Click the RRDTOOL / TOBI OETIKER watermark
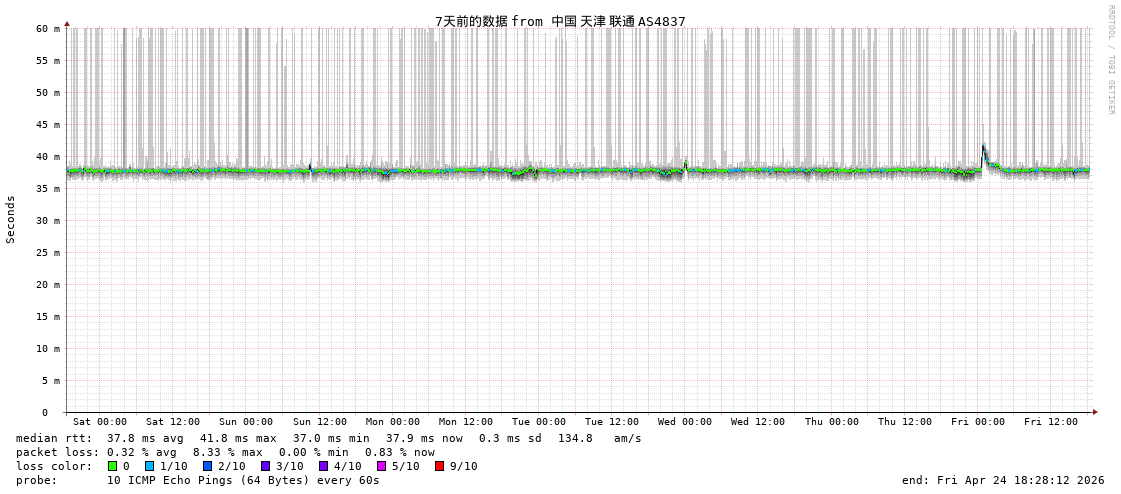 1110,60
